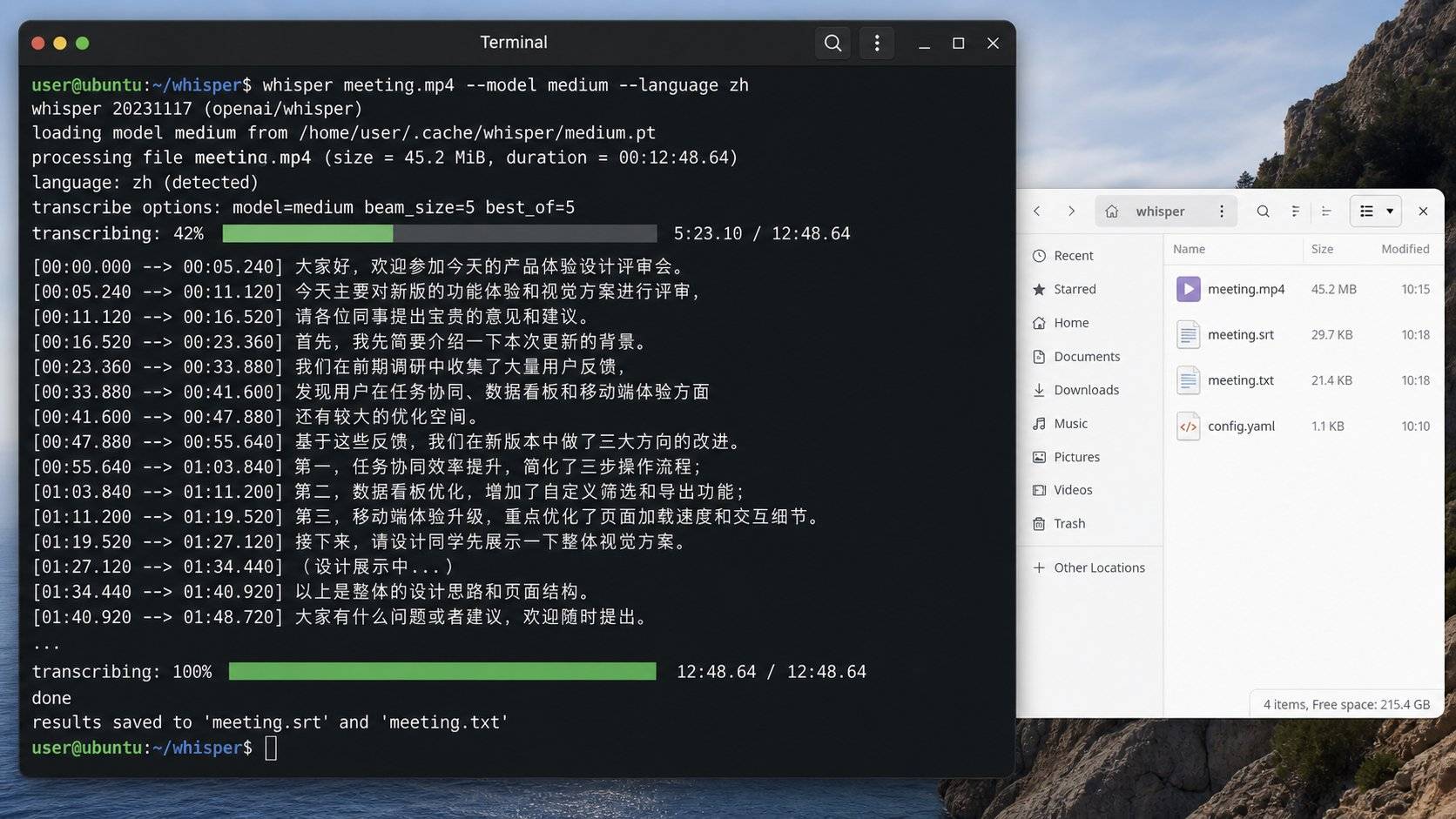Close the Files window
Viewport: 1456px width, 819px height.
coord(1423,211)
